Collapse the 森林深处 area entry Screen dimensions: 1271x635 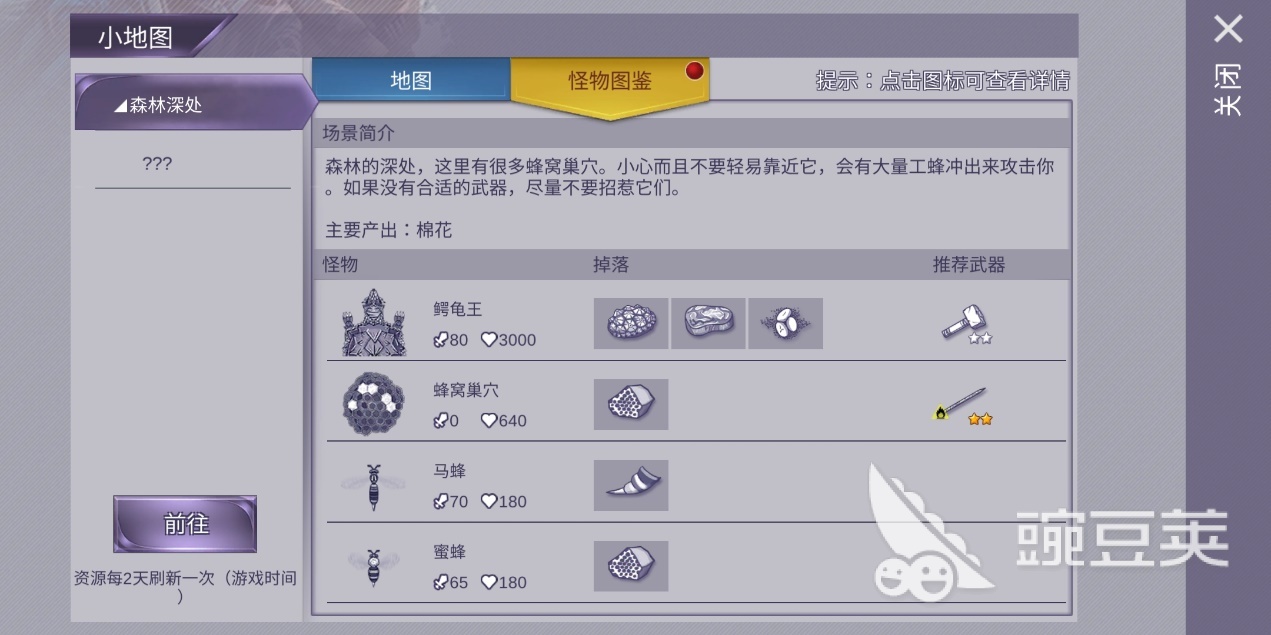pos(190,104)
